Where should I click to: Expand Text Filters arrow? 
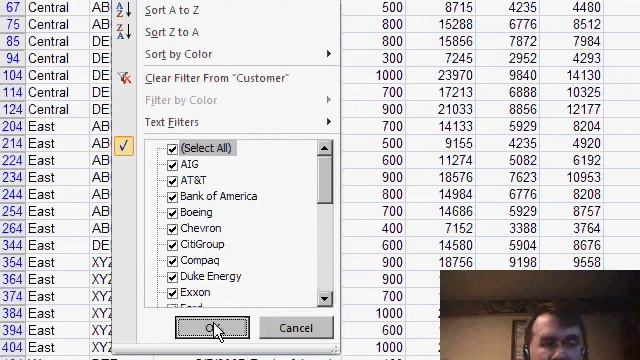click(329, 122)
